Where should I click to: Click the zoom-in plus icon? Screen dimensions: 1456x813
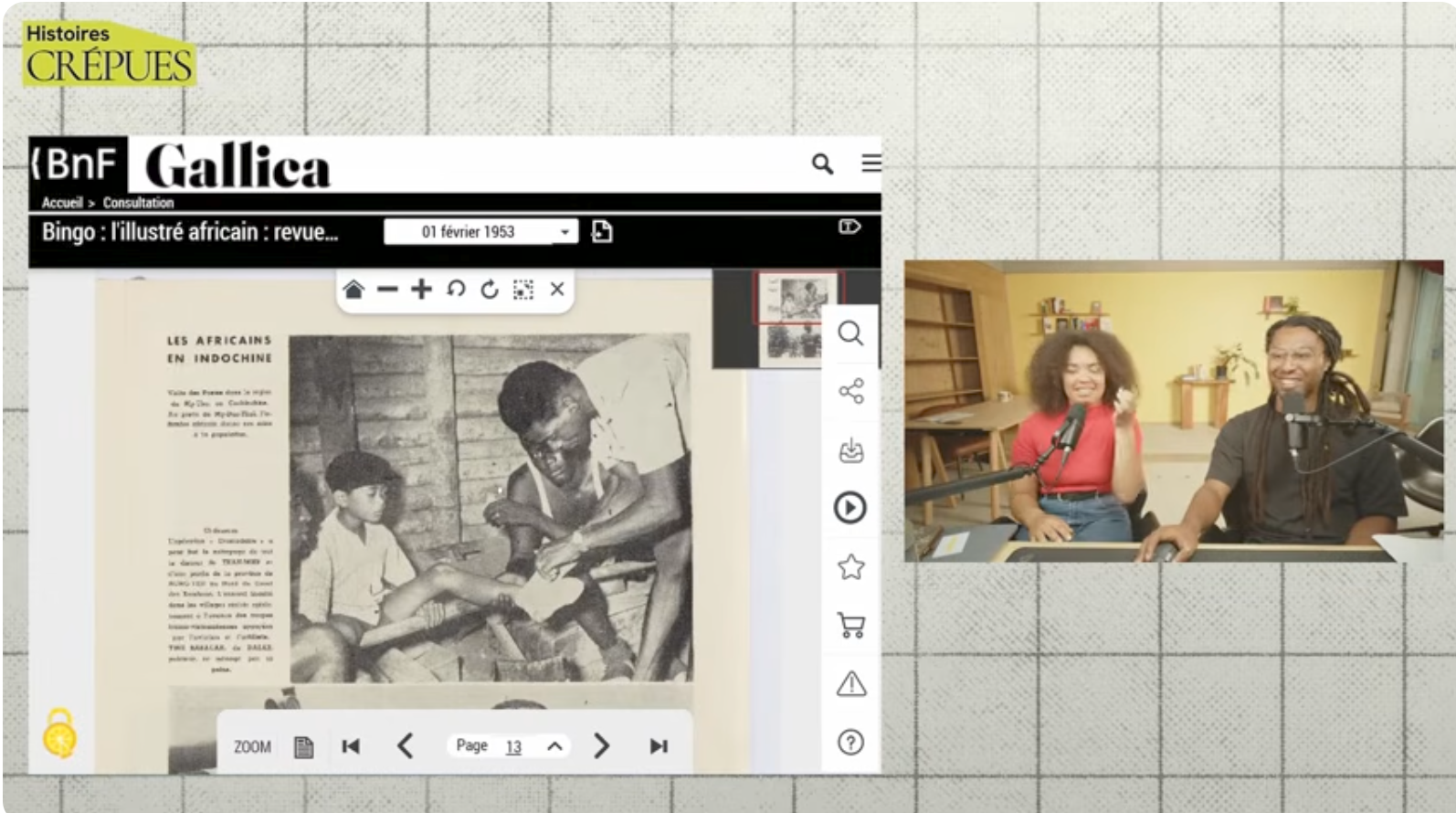click(421, 290)
